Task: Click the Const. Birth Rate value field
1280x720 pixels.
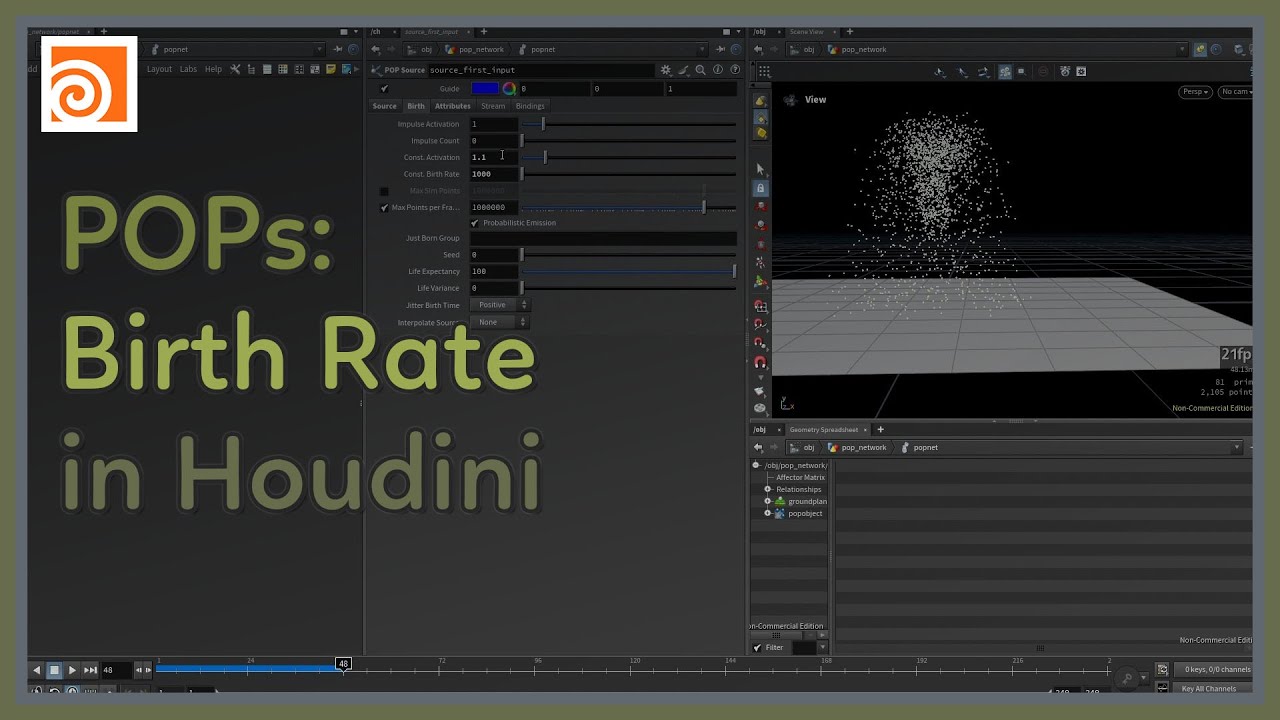Action: pos(494,174)
